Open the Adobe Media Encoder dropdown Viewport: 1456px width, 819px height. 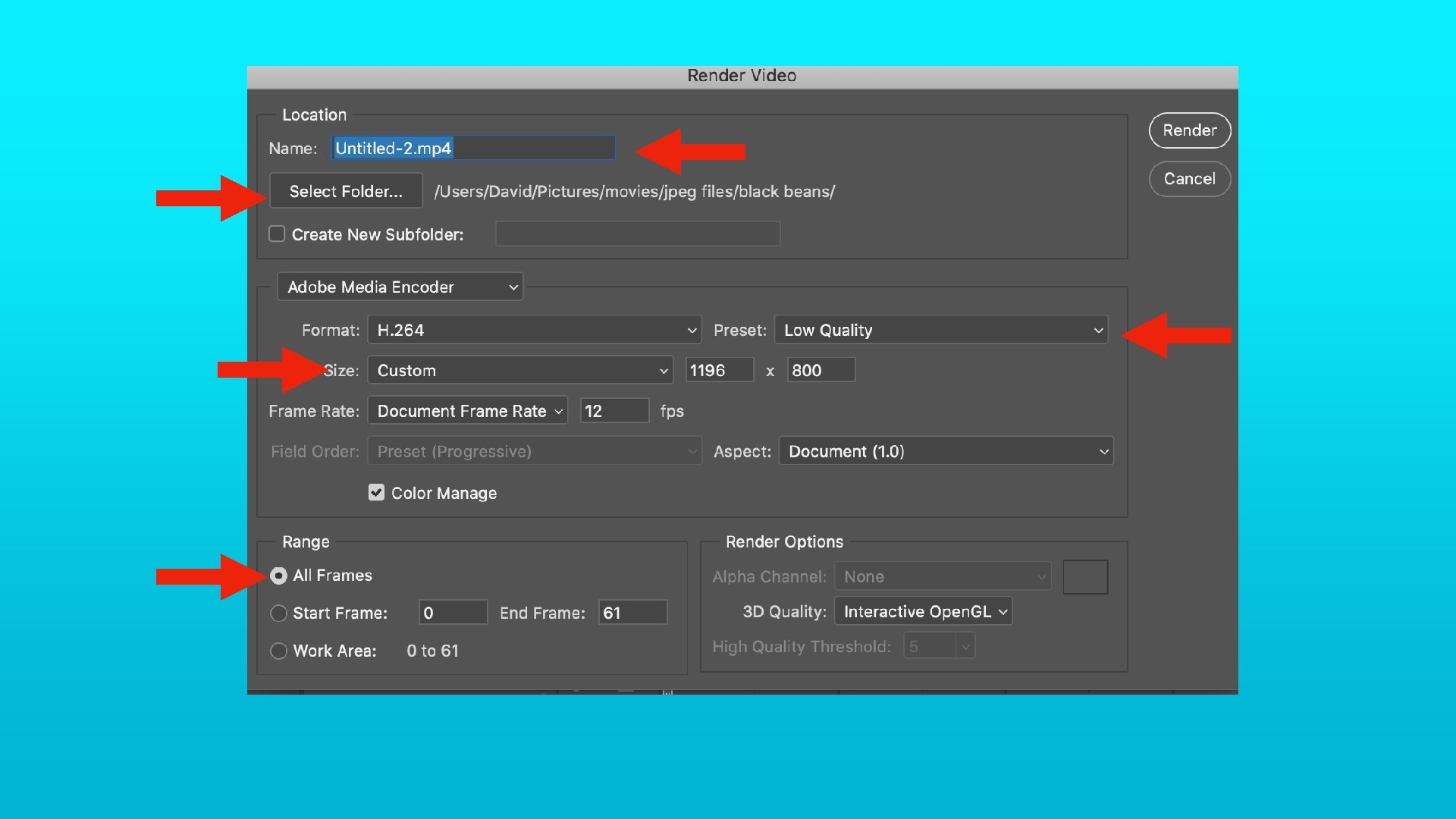400,287
